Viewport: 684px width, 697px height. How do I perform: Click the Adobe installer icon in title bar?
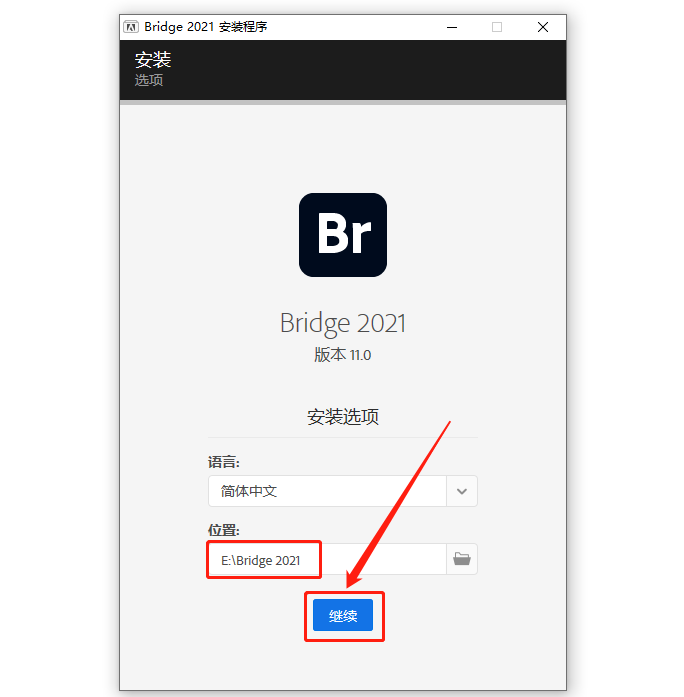[x=131, y=27]
